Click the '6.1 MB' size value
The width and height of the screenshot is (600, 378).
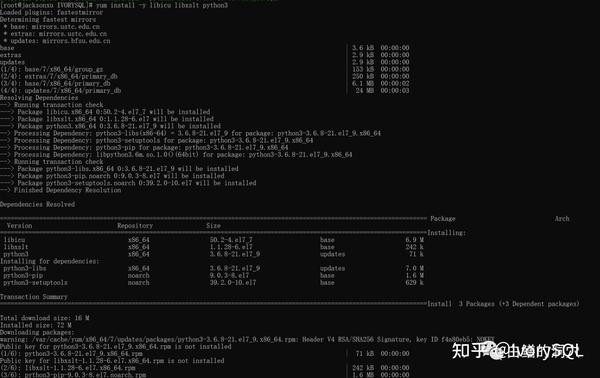coord(363,83)
